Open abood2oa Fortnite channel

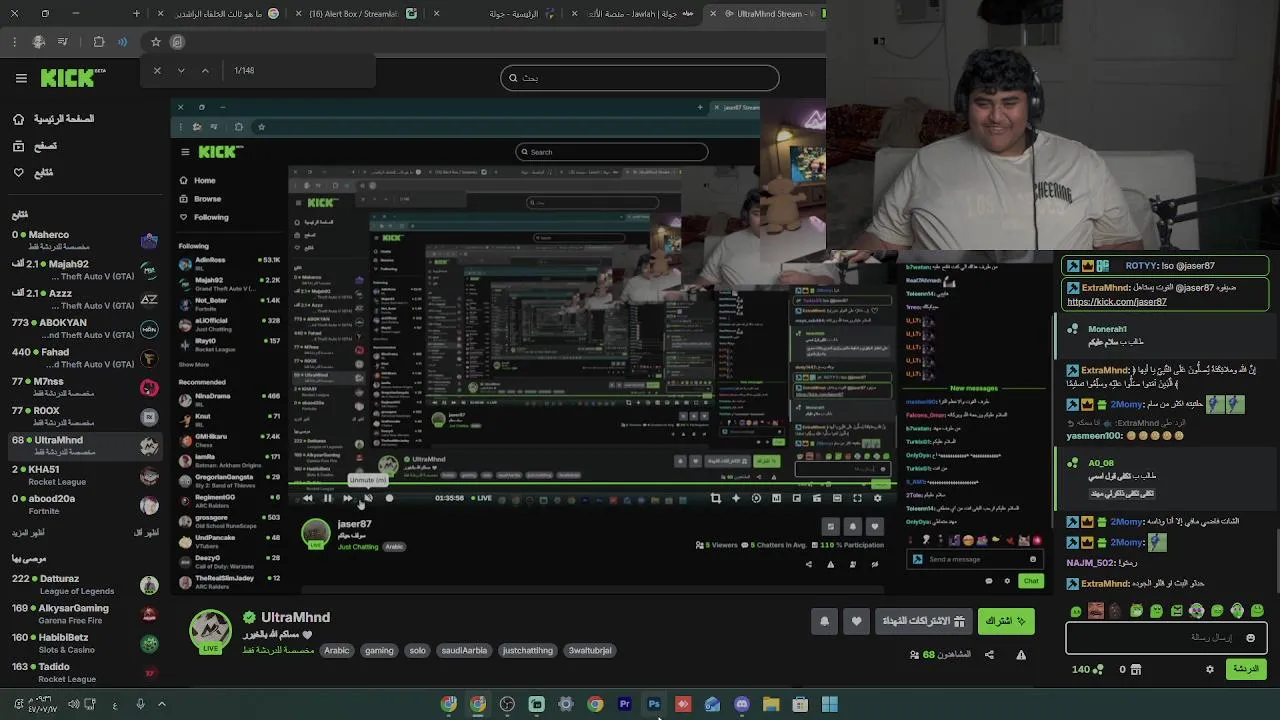pyautogui.click(x=84, y=504)
